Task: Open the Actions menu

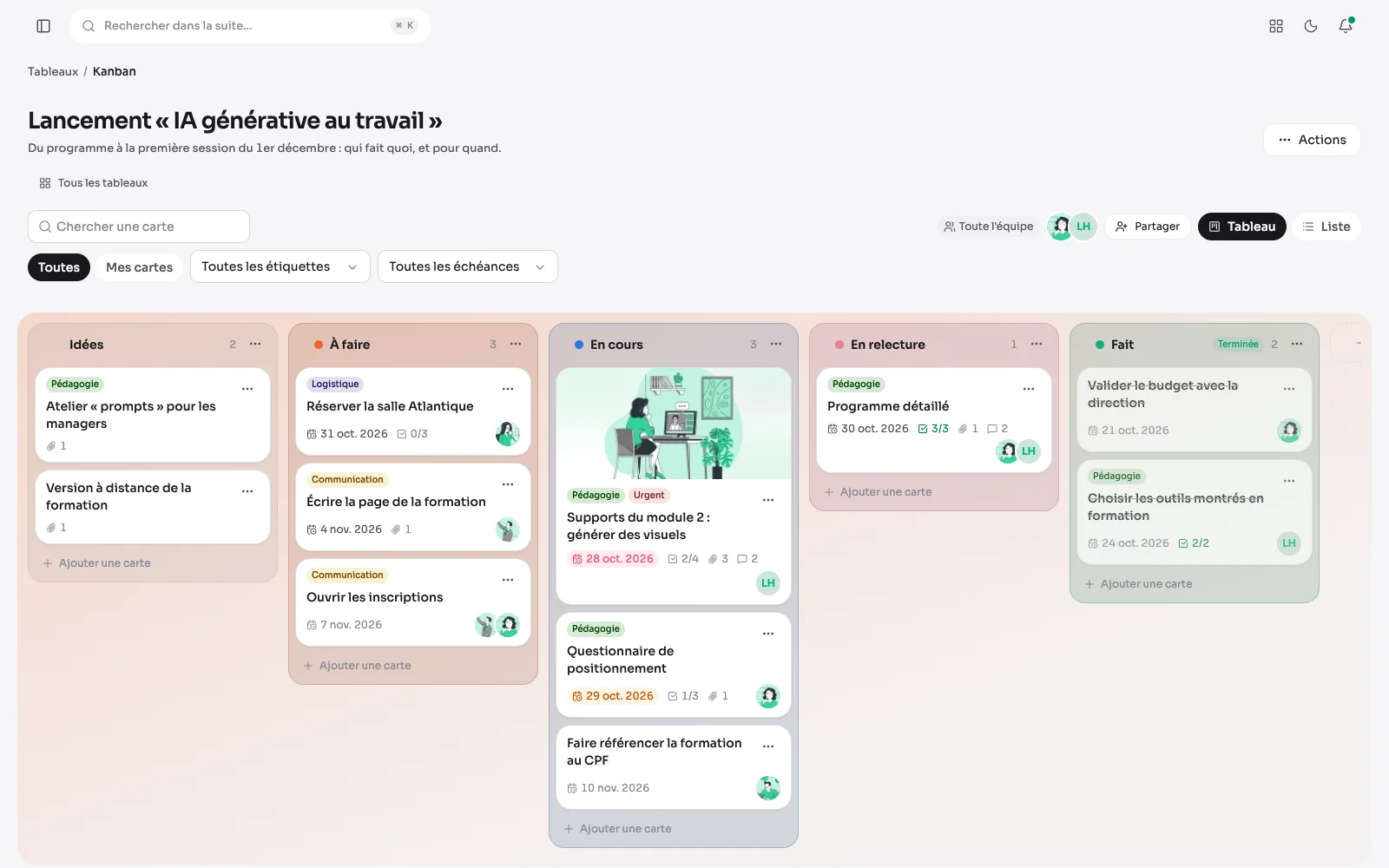Action: pos(1312,140)
